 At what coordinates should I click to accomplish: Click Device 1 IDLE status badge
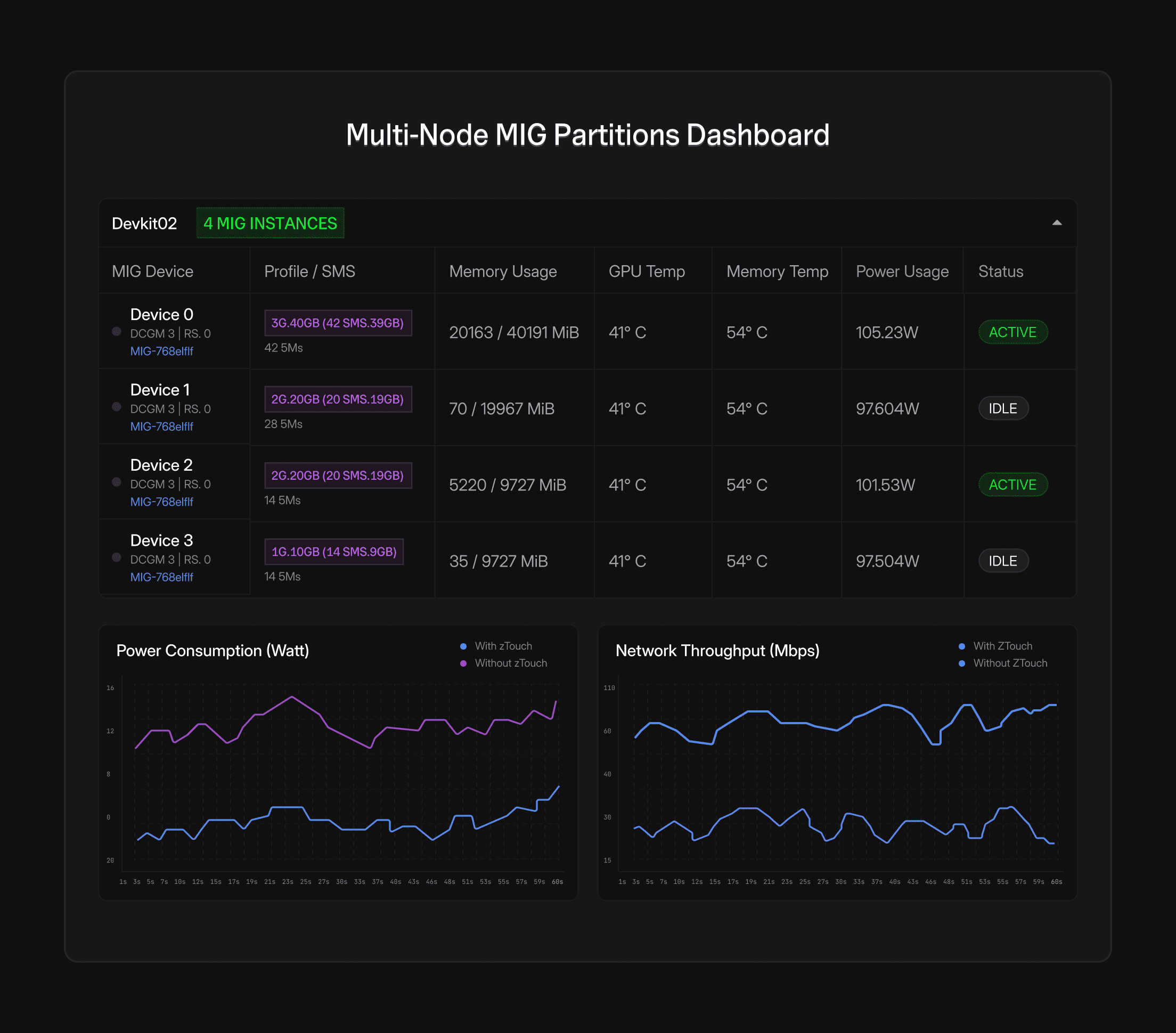(1003, 408)
